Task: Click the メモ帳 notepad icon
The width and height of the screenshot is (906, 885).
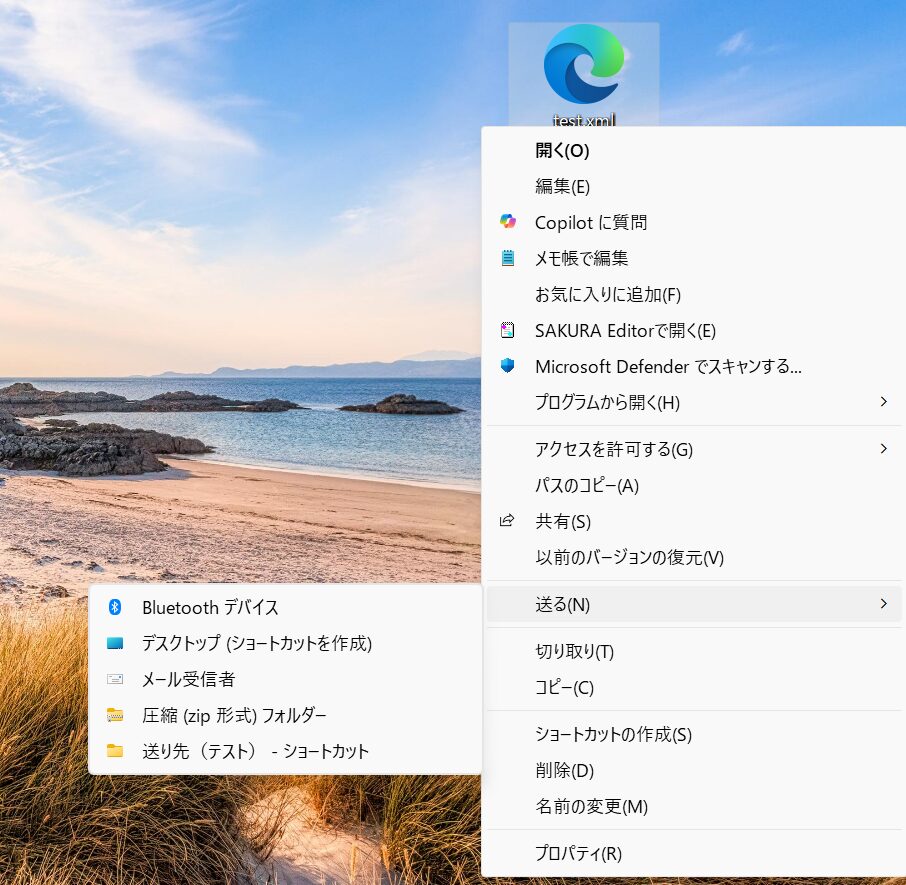Action: [507, 258]
